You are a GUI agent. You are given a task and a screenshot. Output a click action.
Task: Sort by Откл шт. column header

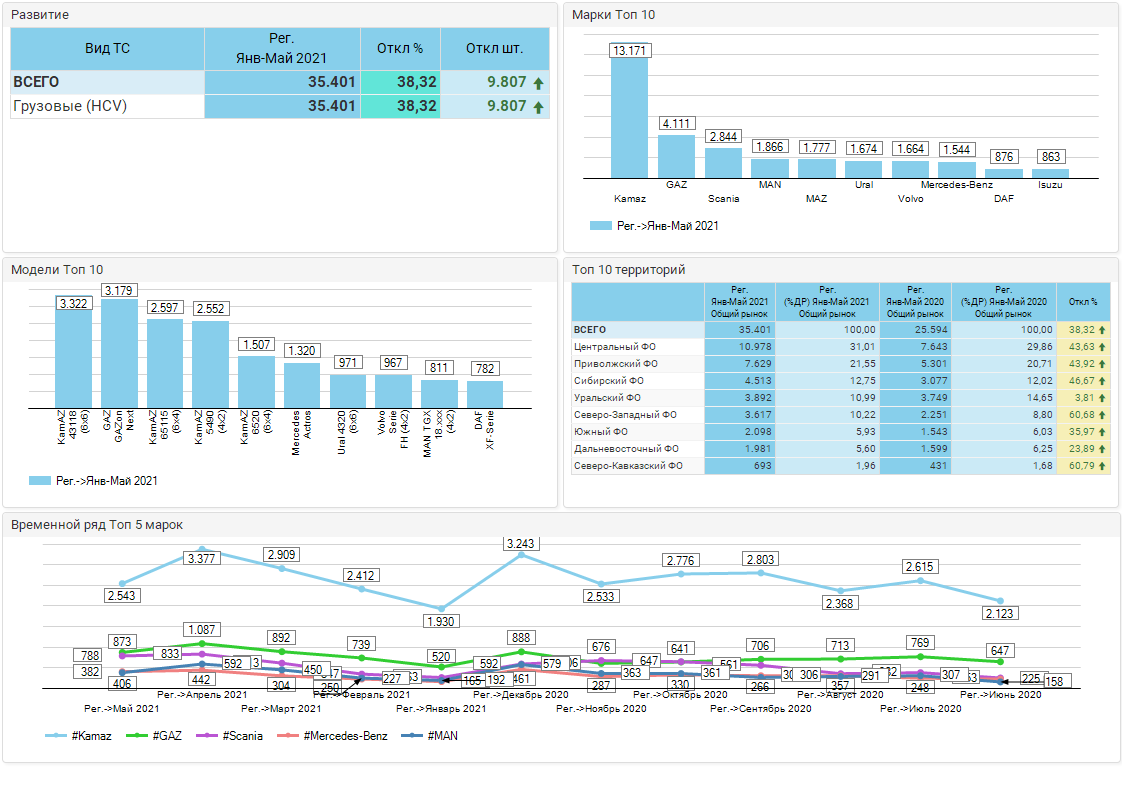coord(495,48)
